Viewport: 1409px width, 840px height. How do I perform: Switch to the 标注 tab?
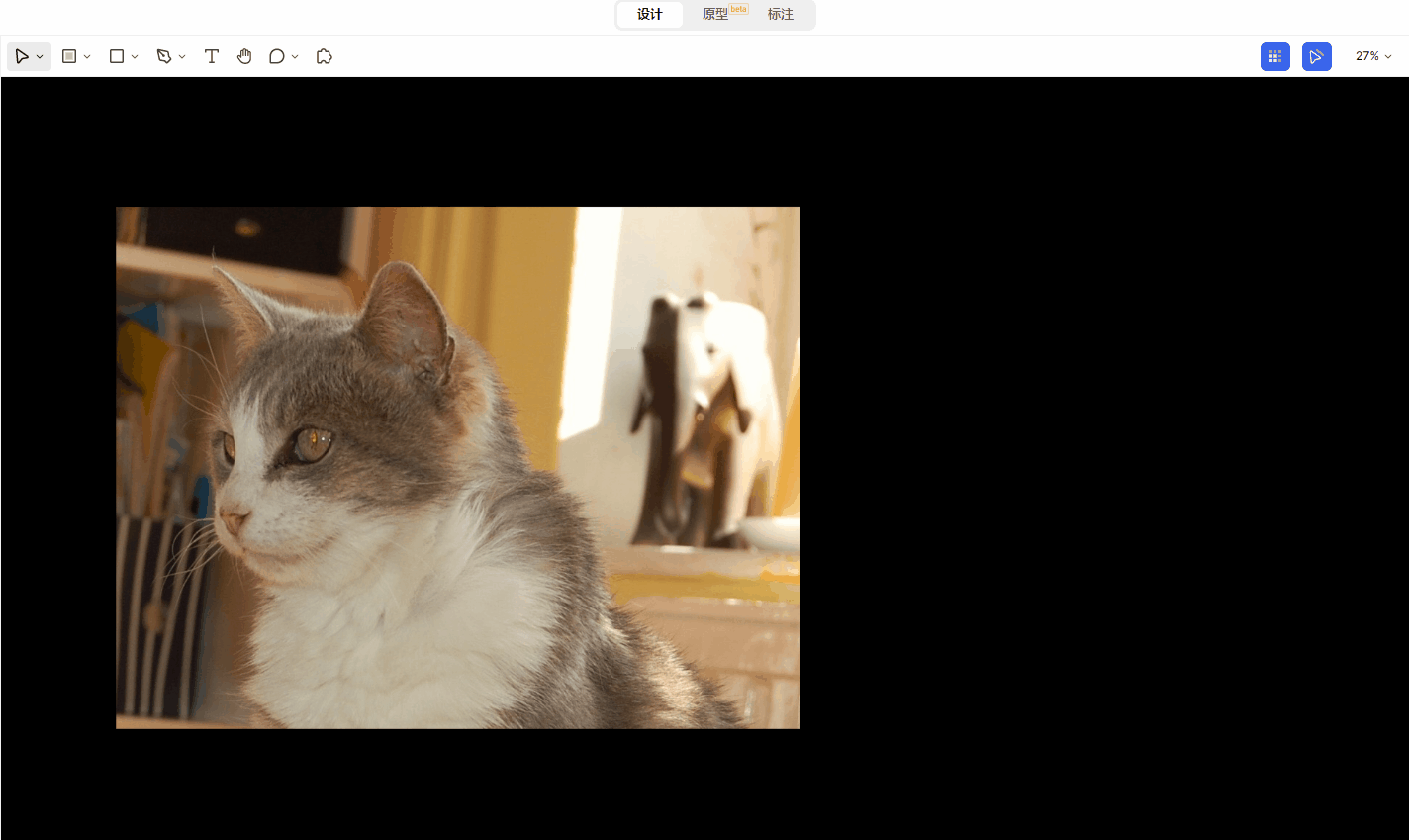click(x=781, y=14)
